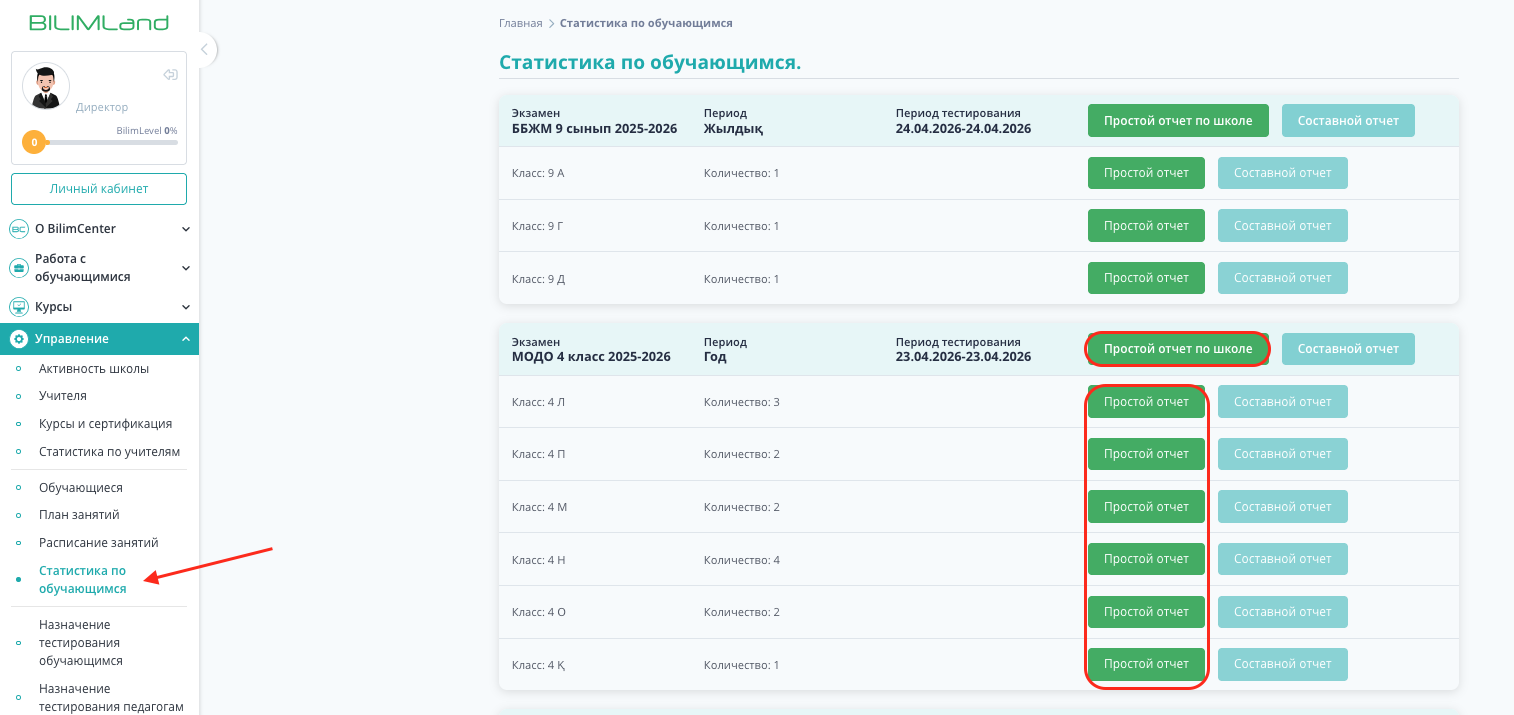The width and height of the screenshot is (1514, 715).
Task: Collapse the Управление section arrow
Action: (x=186, y=339)
